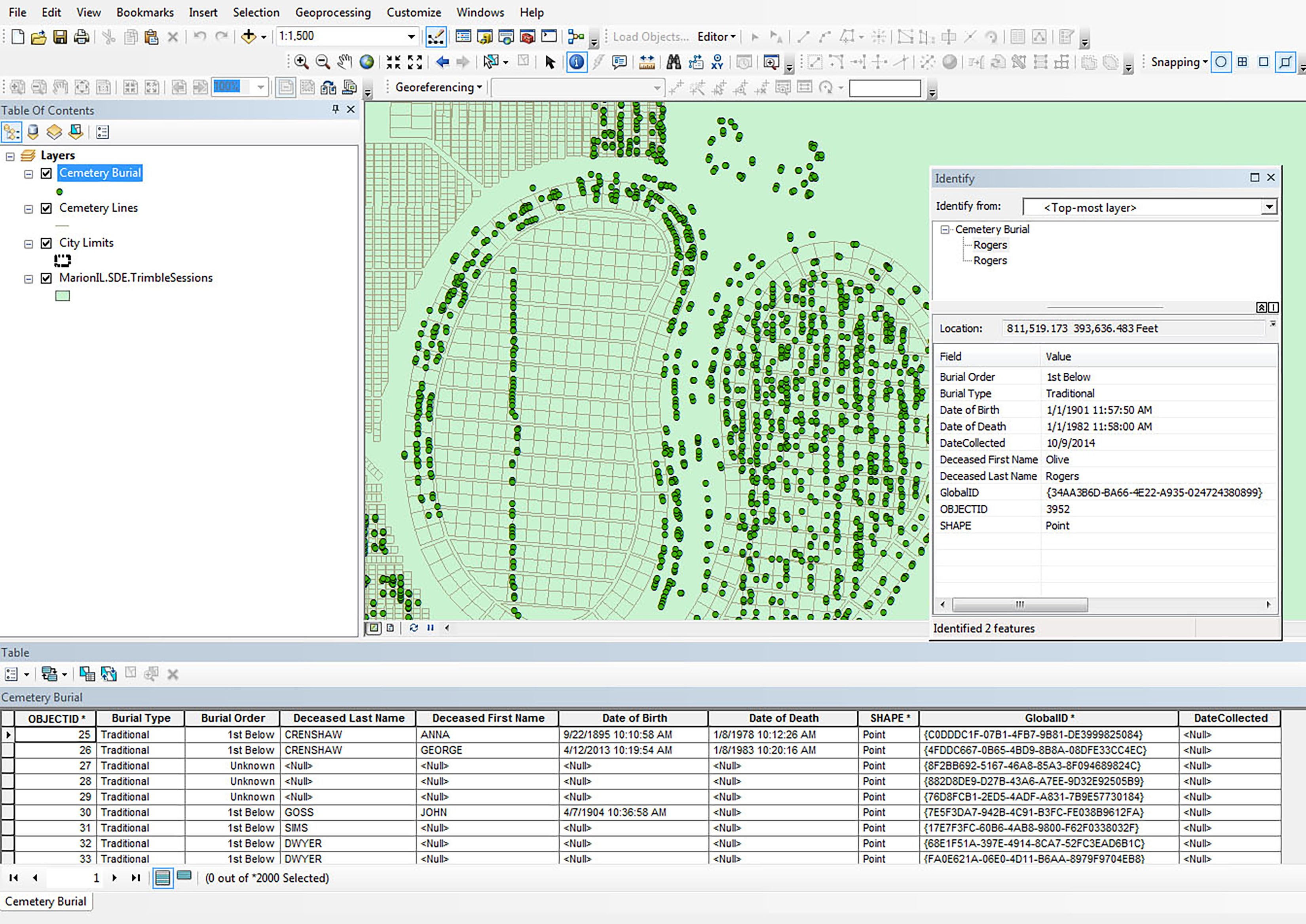Select the Identify tool icon
This screenshot has width=1306, height=924.
click(x=576, y=62)
